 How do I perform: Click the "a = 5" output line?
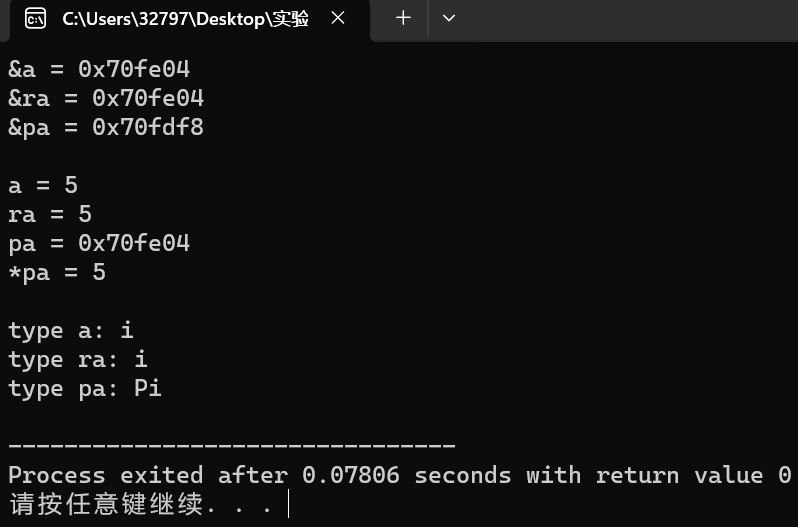click(x=43, y=185)
